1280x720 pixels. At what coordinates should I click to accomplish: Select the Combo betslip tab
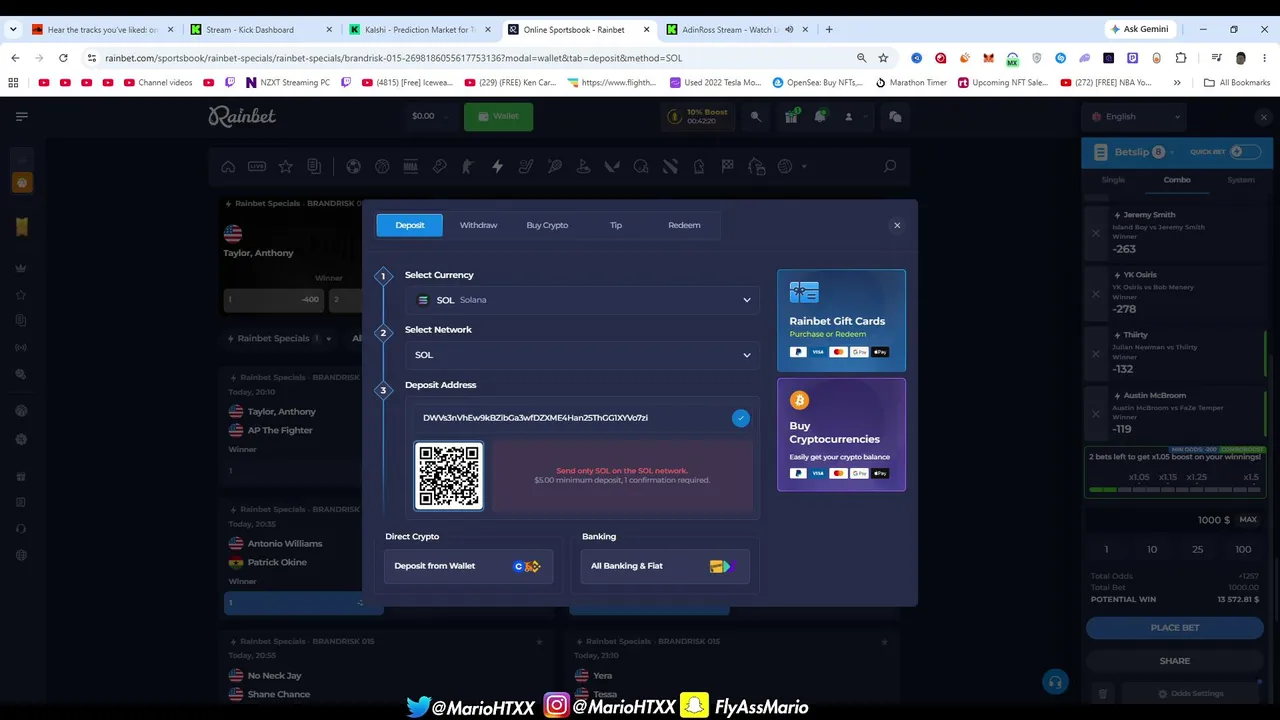tap(1177, 180)
